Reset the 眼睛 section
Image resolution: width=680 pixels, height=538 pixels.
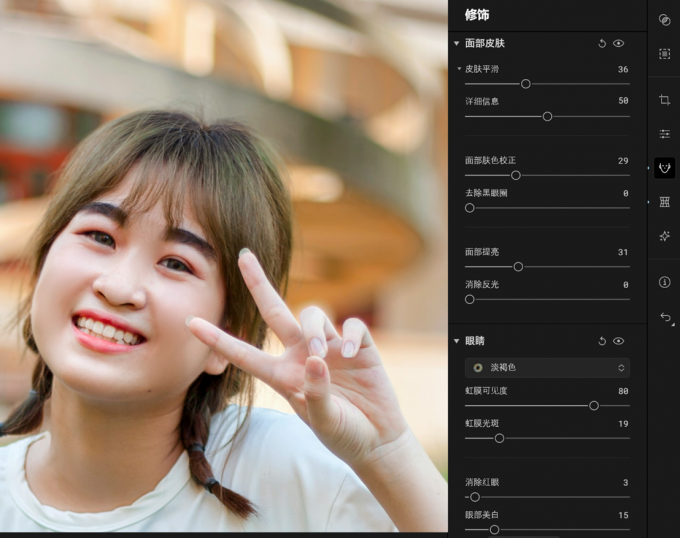click(602, 341)
